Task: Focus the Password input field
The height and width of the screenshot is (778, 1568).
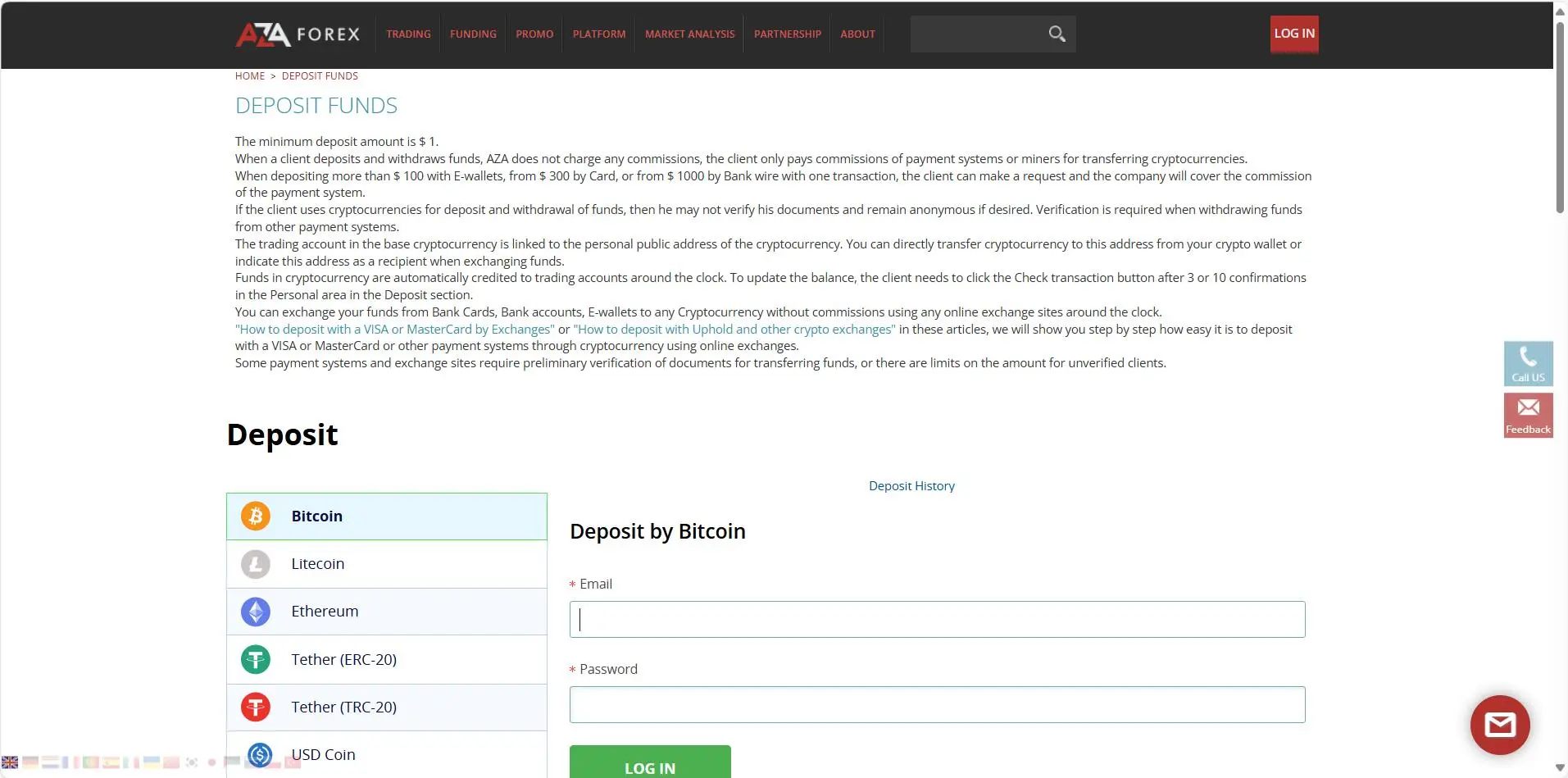Action: point(938,705)
